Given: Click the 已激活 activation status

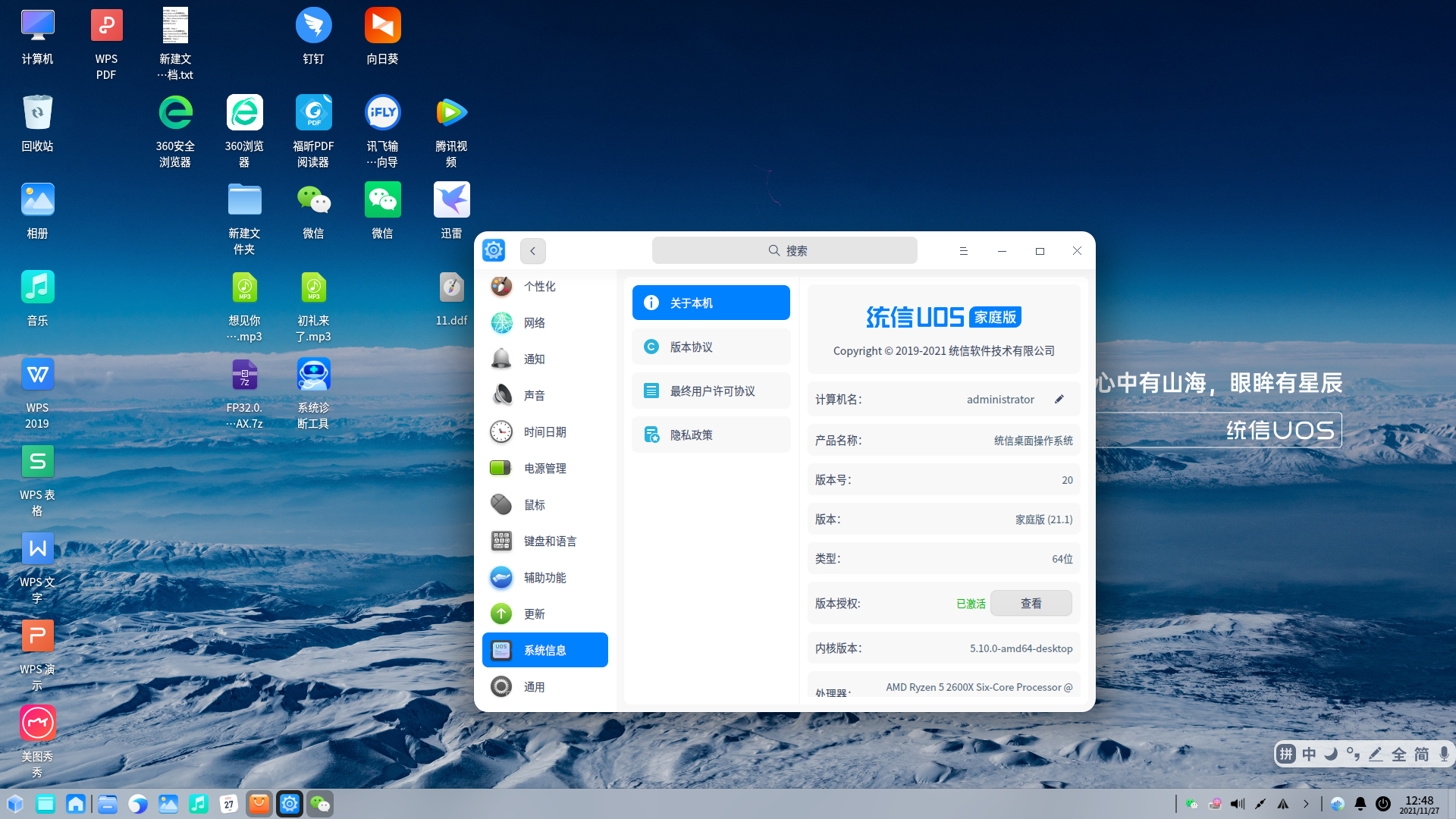Looking at the screenshot, I should [971, 604].
